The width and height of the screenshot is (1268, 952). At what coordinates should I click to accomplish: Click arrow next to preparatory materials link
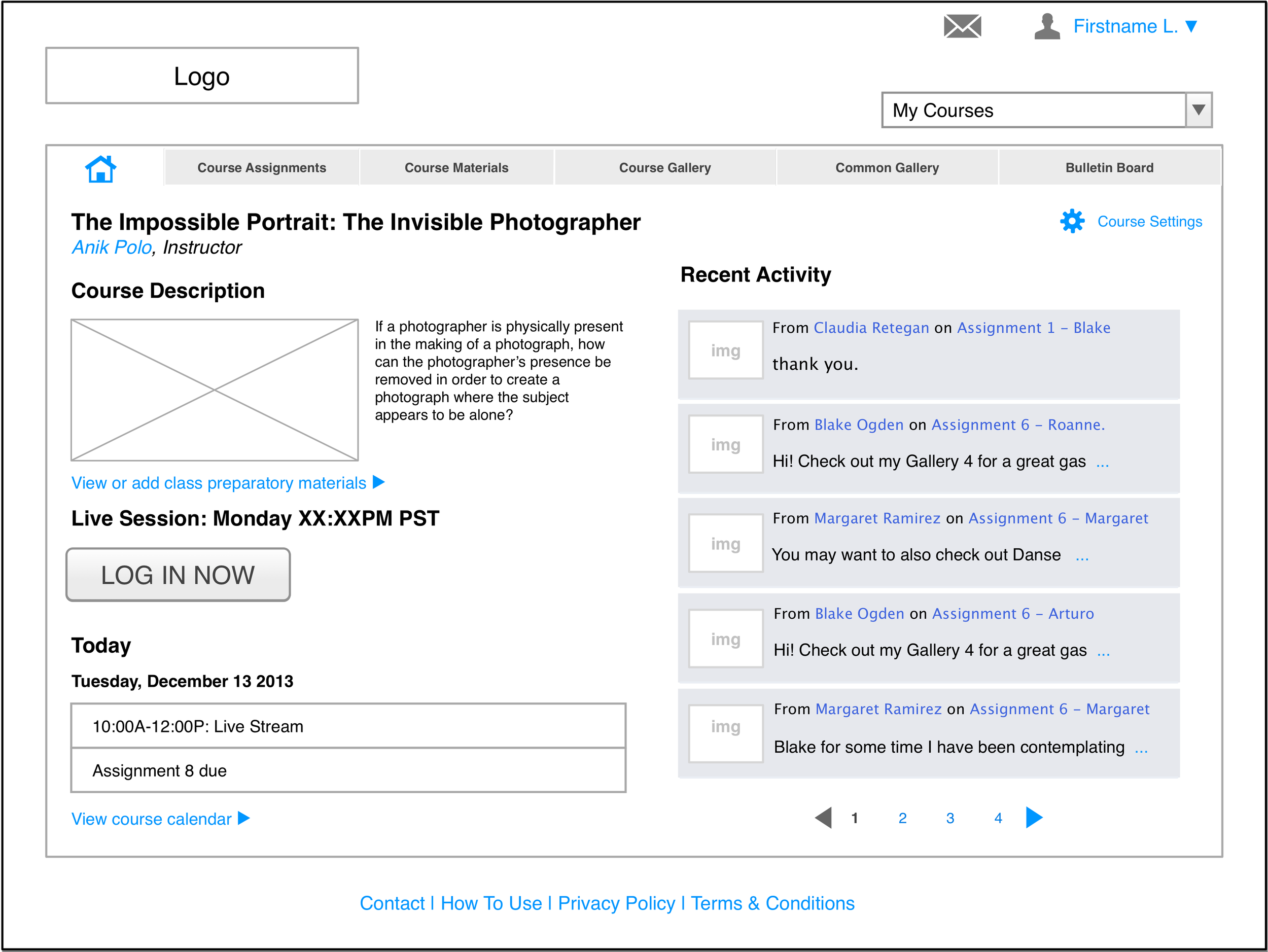[378, 482]
